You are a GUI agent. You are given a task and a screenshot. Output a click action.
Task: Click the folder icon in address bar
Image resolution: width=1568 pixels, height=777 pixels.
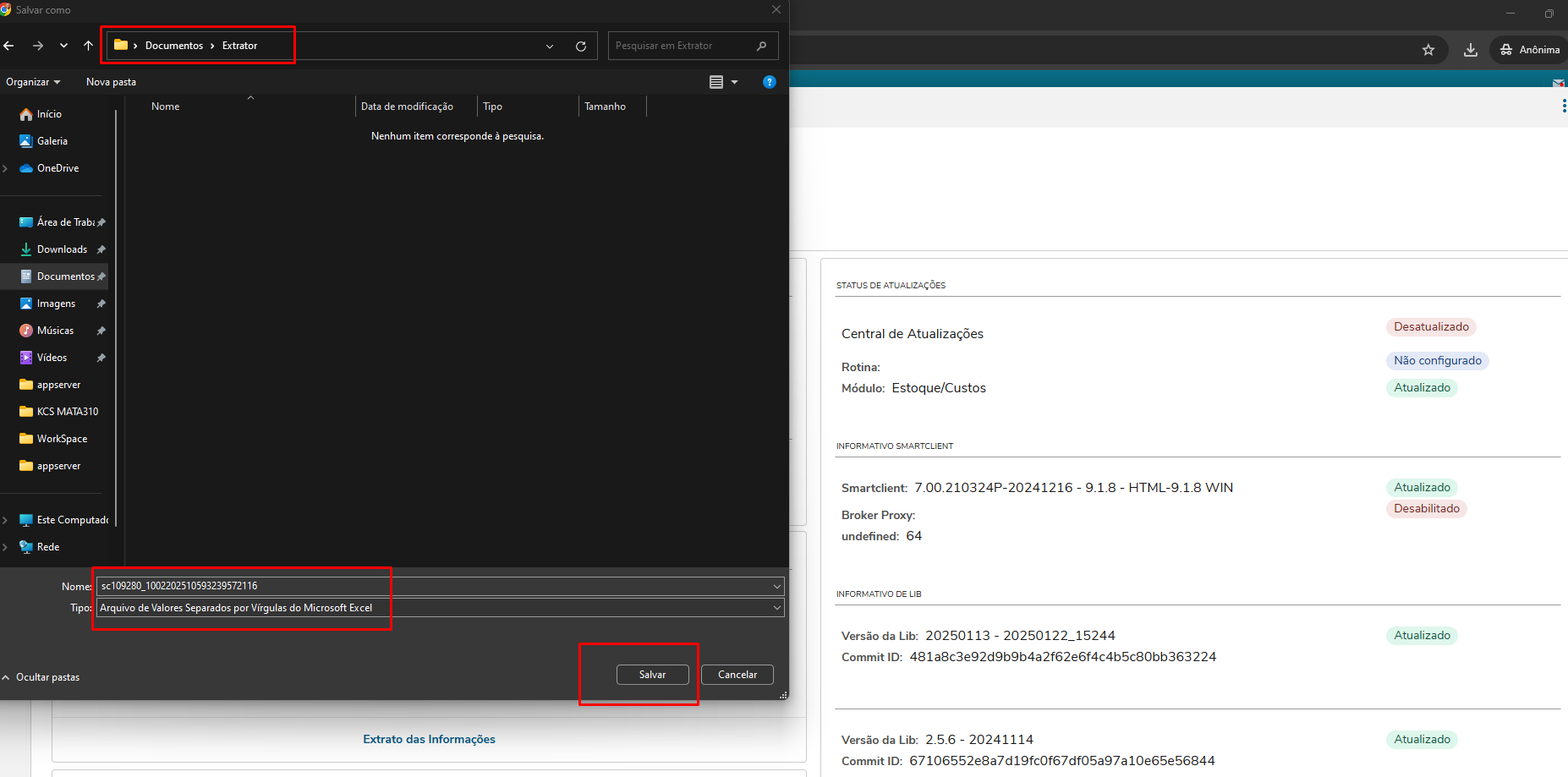point(121,45)
